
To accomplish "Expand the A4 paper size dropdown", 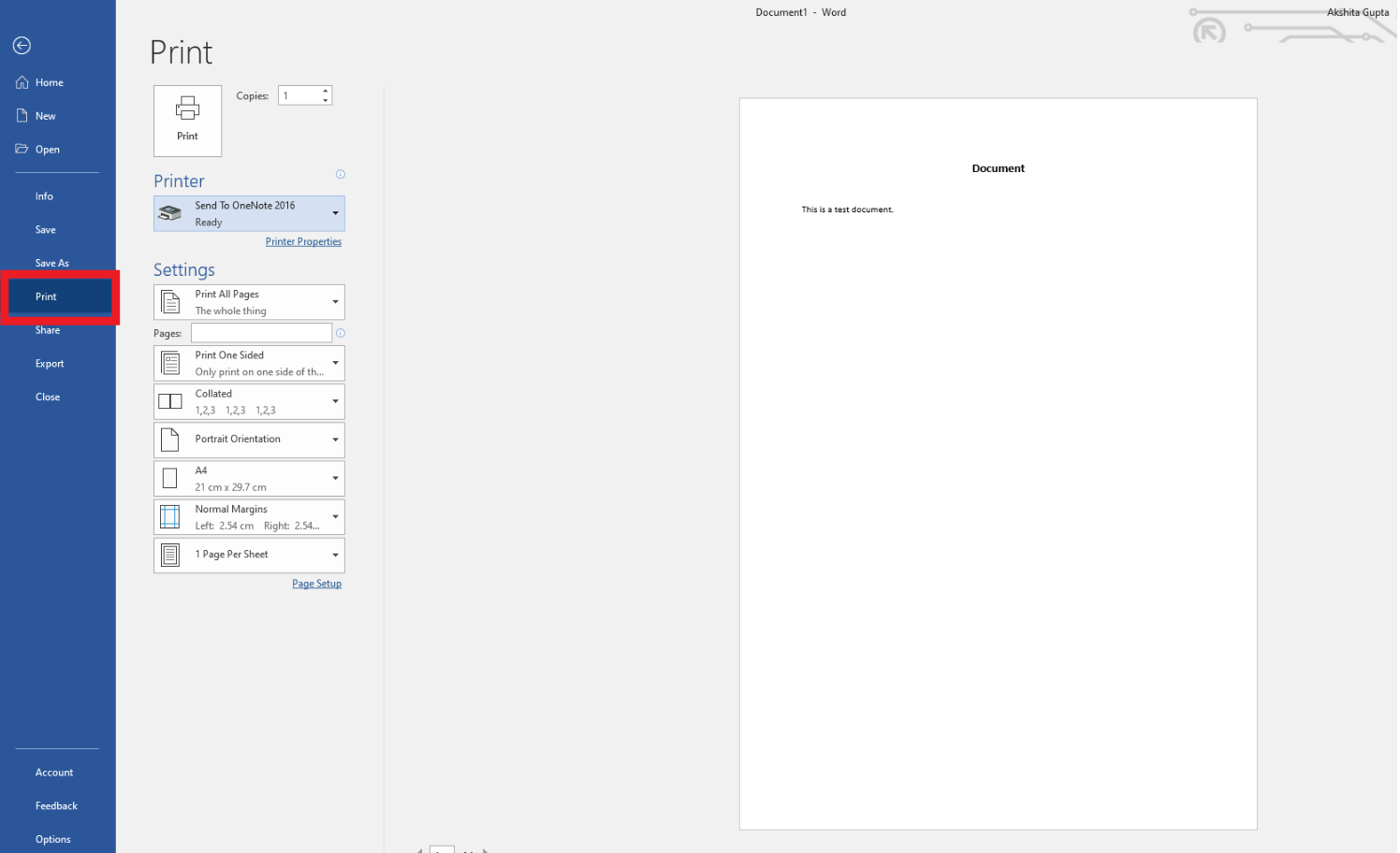I will pyautogui.click(x=334, y=478).
